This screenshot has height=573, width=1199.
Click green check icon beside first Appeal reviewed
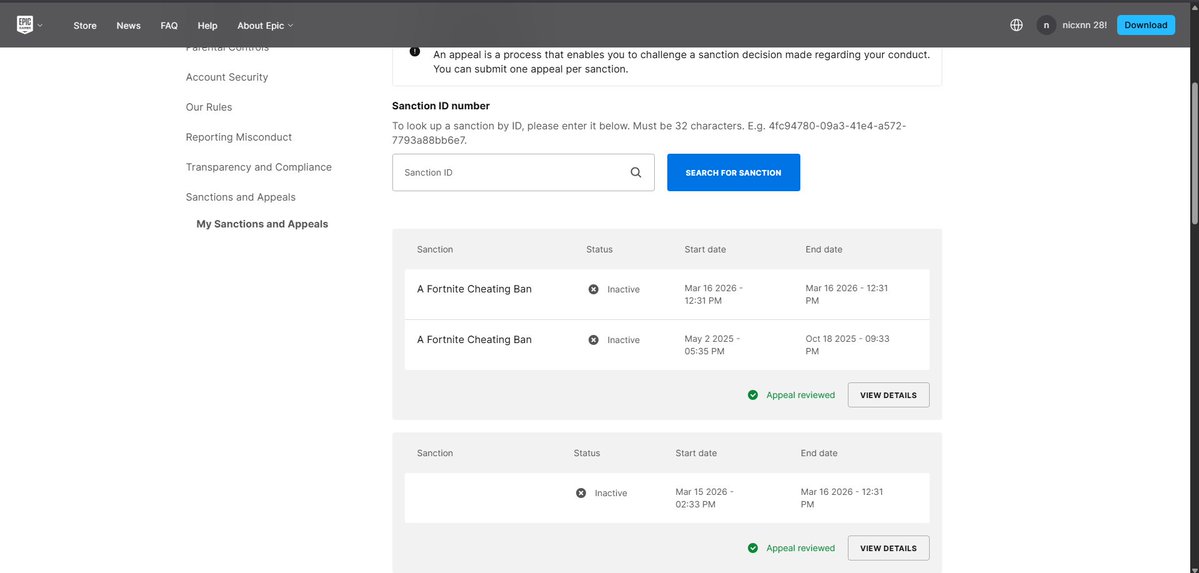(x=752, y=395)
